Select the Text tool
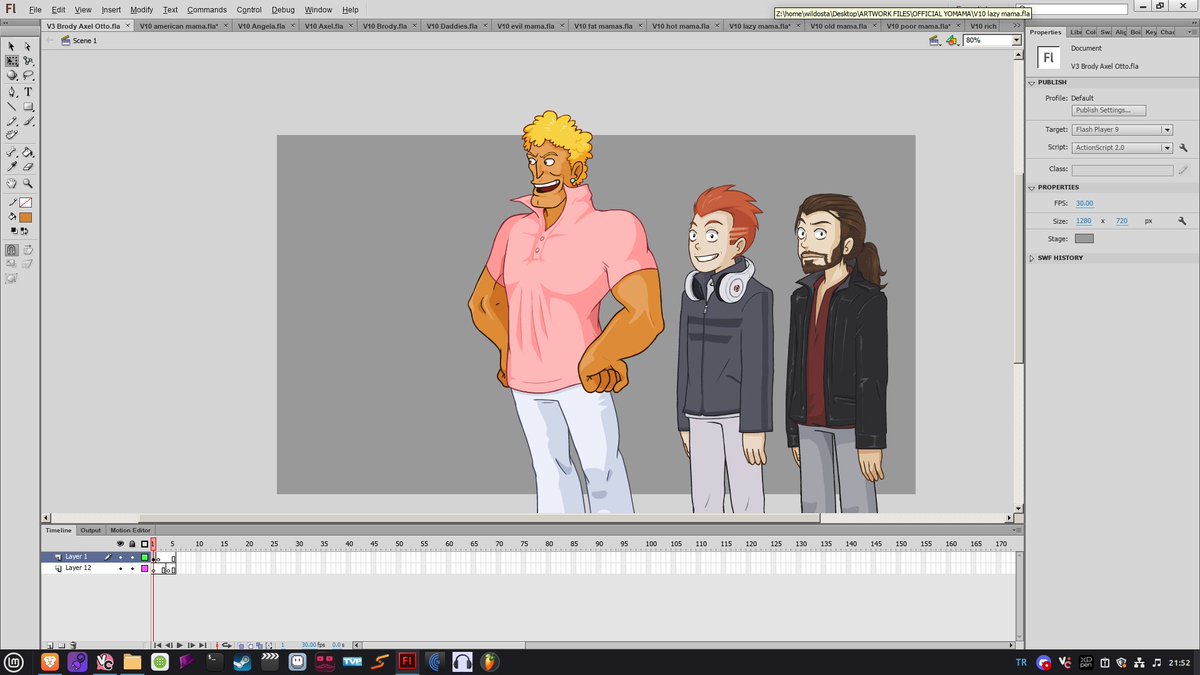This screenshot has height=675, width=1200. click(x=28, y=91)
